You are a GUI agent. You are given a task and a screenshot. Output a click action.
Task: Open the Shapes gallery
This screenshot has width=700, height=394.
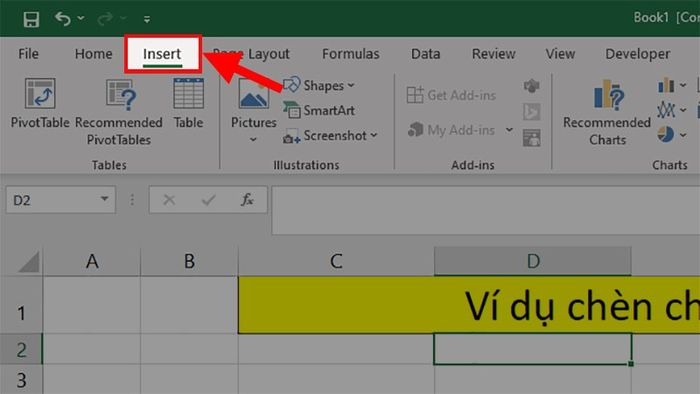(x=319, y=85)
